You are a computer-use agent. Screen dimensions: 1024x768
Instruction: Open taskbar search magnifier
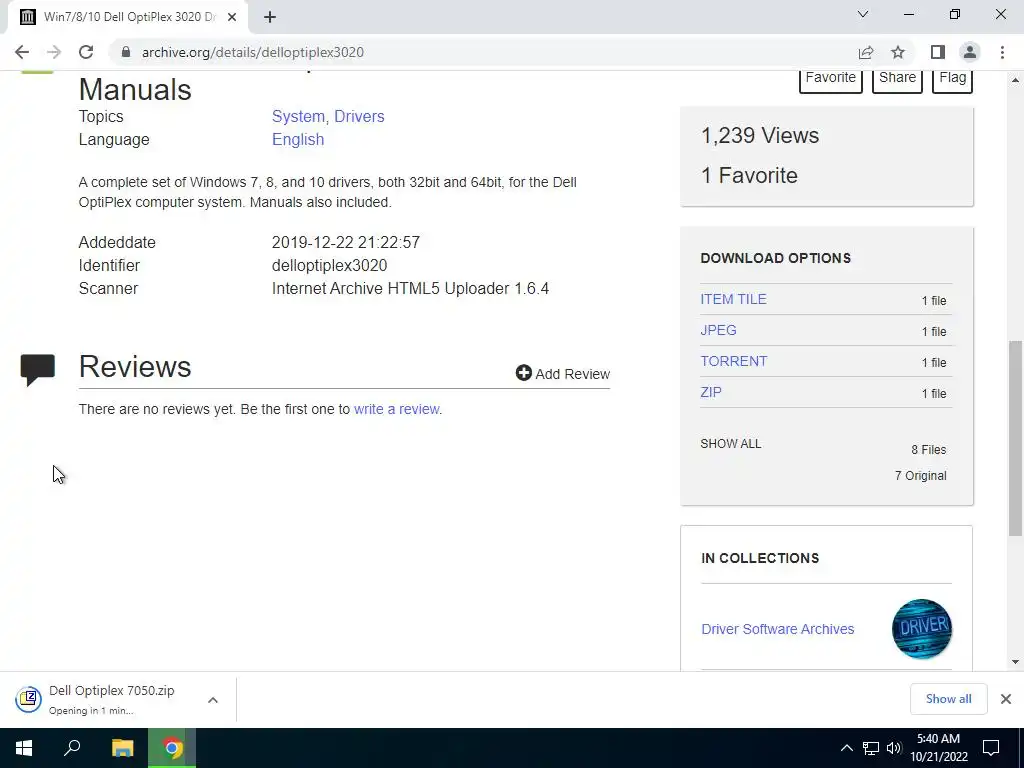pyautogui.click(x=72, y=748)
